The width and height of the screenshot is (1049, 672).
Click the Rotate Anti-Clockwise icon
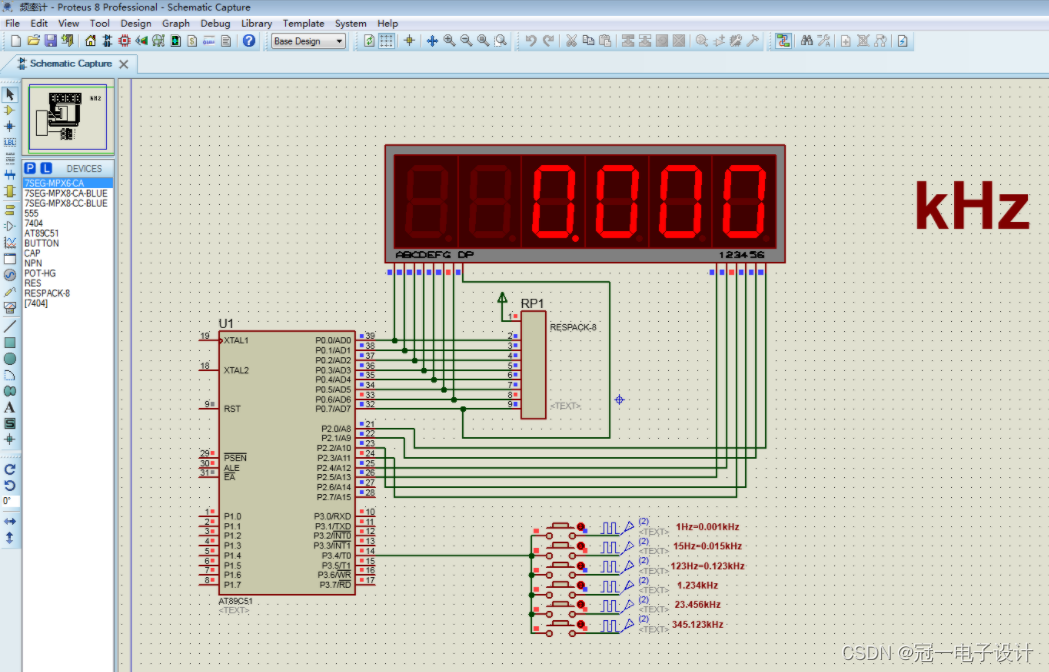click(x=10, y=485)
